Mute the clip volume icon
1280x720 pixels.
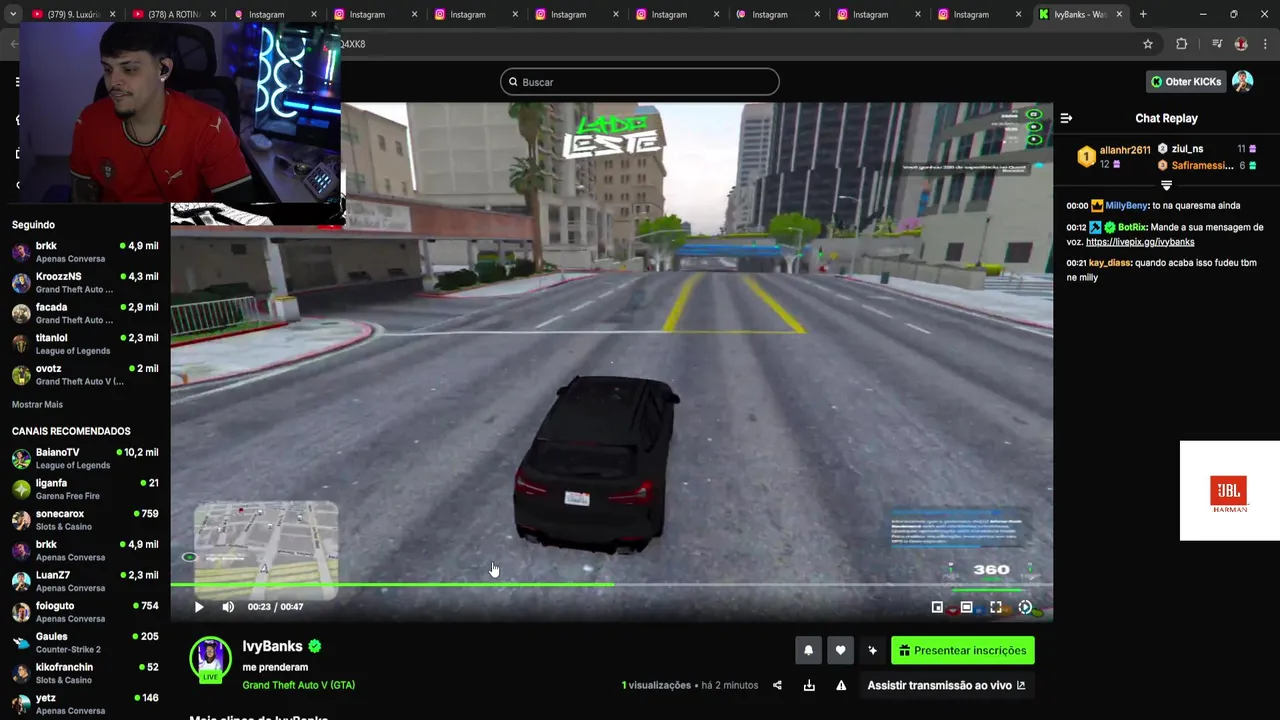tap(228, 607)
